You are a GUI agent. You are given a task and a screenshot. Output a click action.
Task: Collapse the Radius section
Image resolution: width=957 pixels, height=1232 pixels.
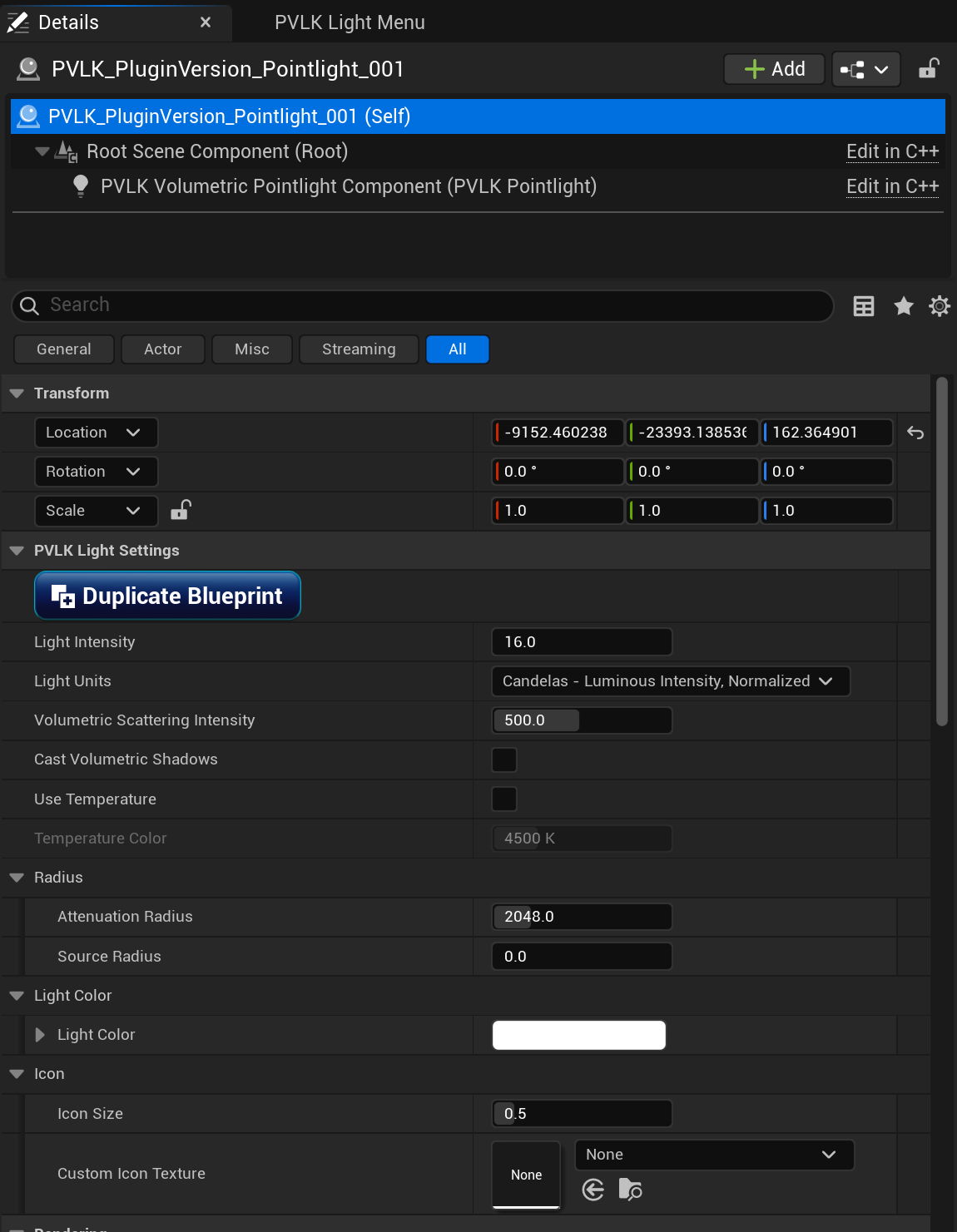[x=17, y=878]
